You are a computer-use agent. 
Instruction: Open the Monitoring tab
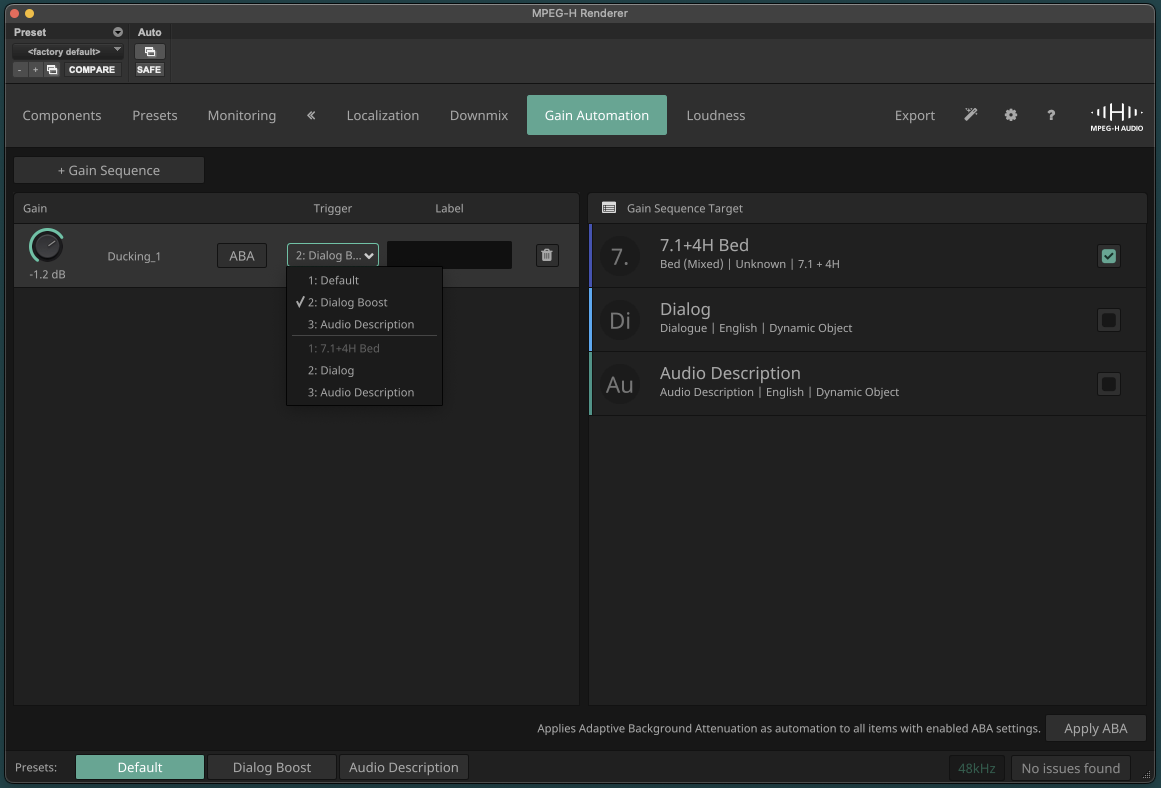241,115
